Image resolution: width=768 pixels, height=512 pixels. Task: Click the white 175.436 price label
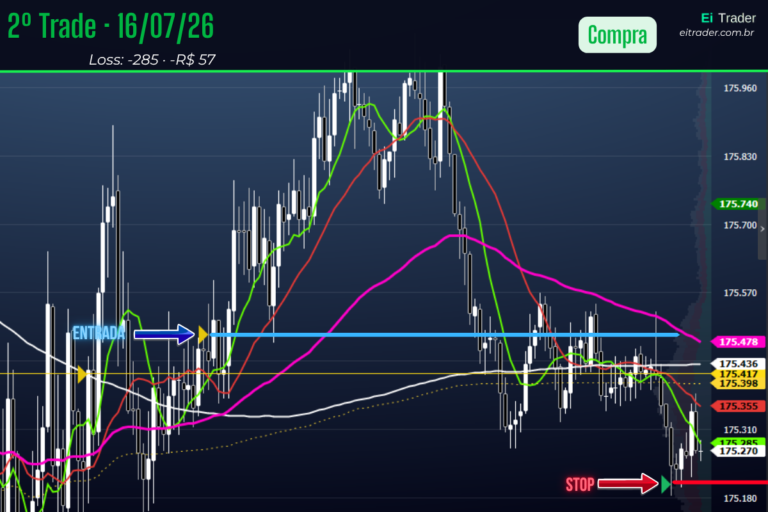point(738,364)
